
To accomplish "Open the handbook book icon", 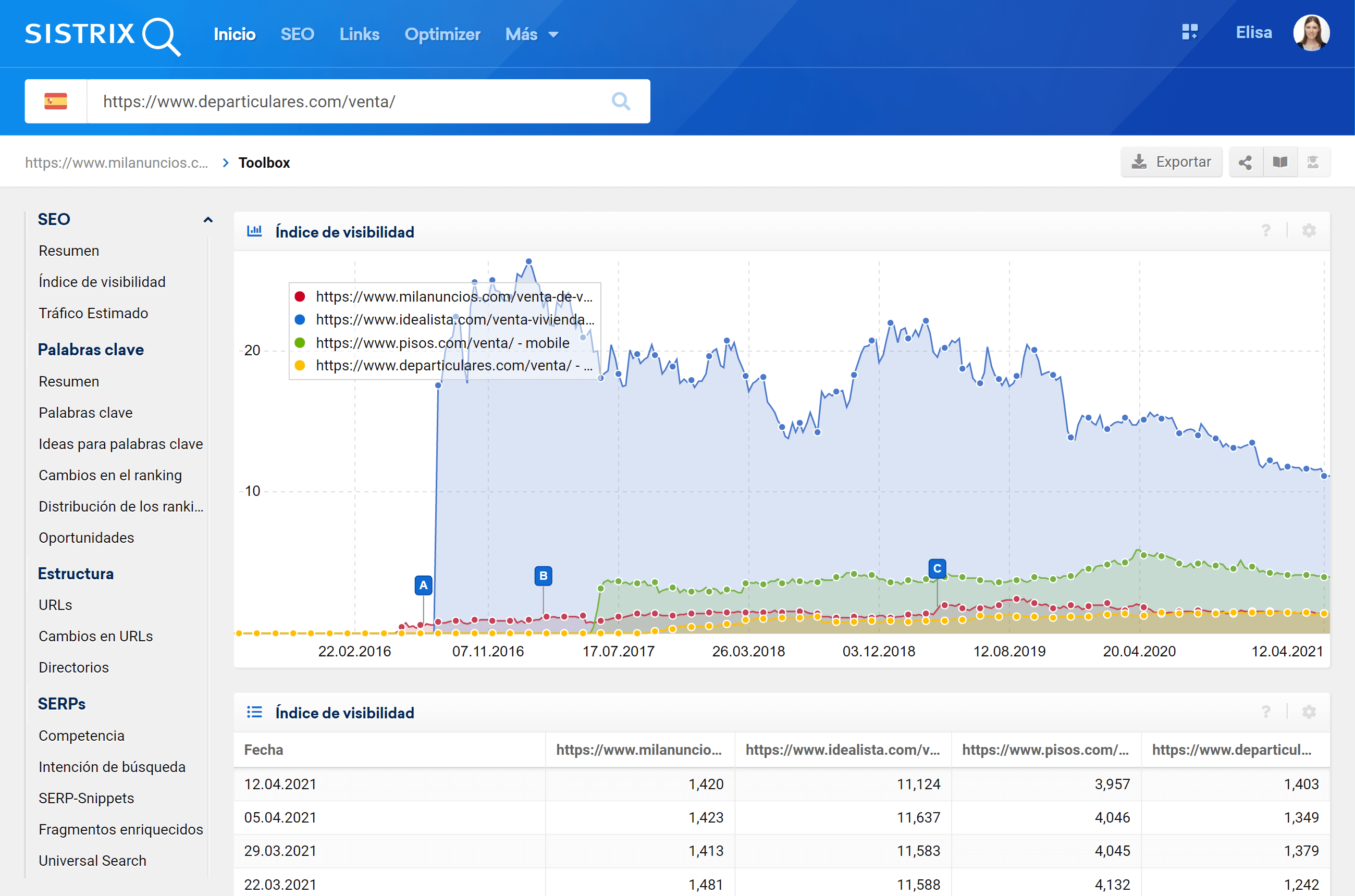I will tap(1279, 163).
